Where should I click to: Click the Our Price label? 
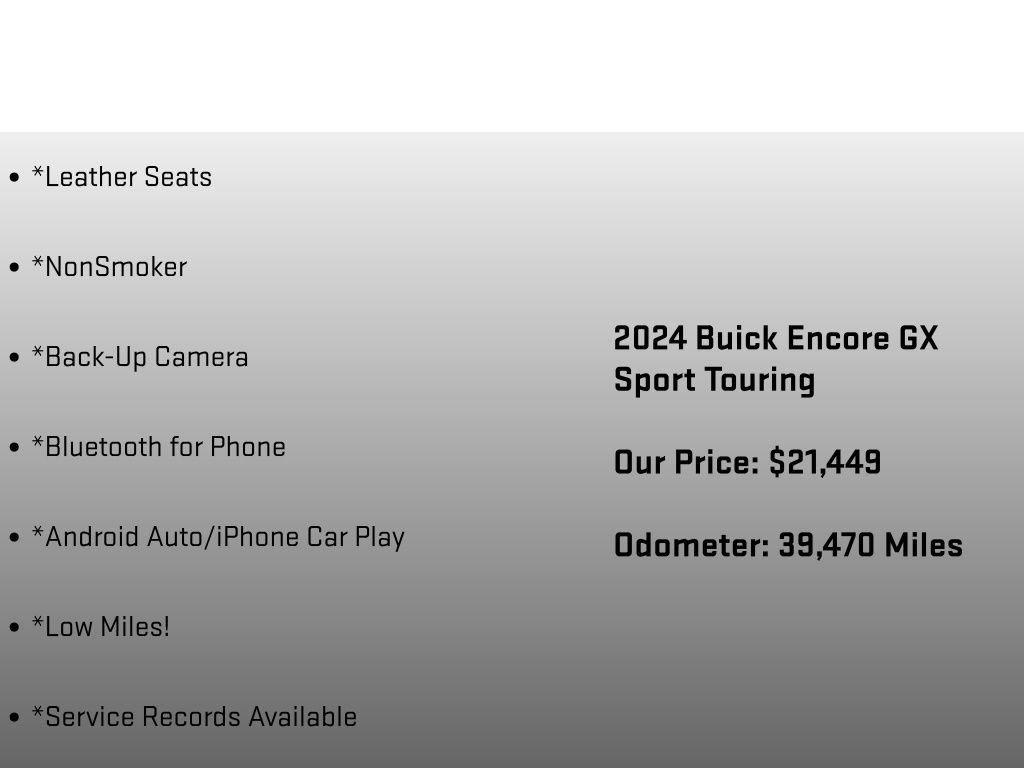(x=687, y=462)
